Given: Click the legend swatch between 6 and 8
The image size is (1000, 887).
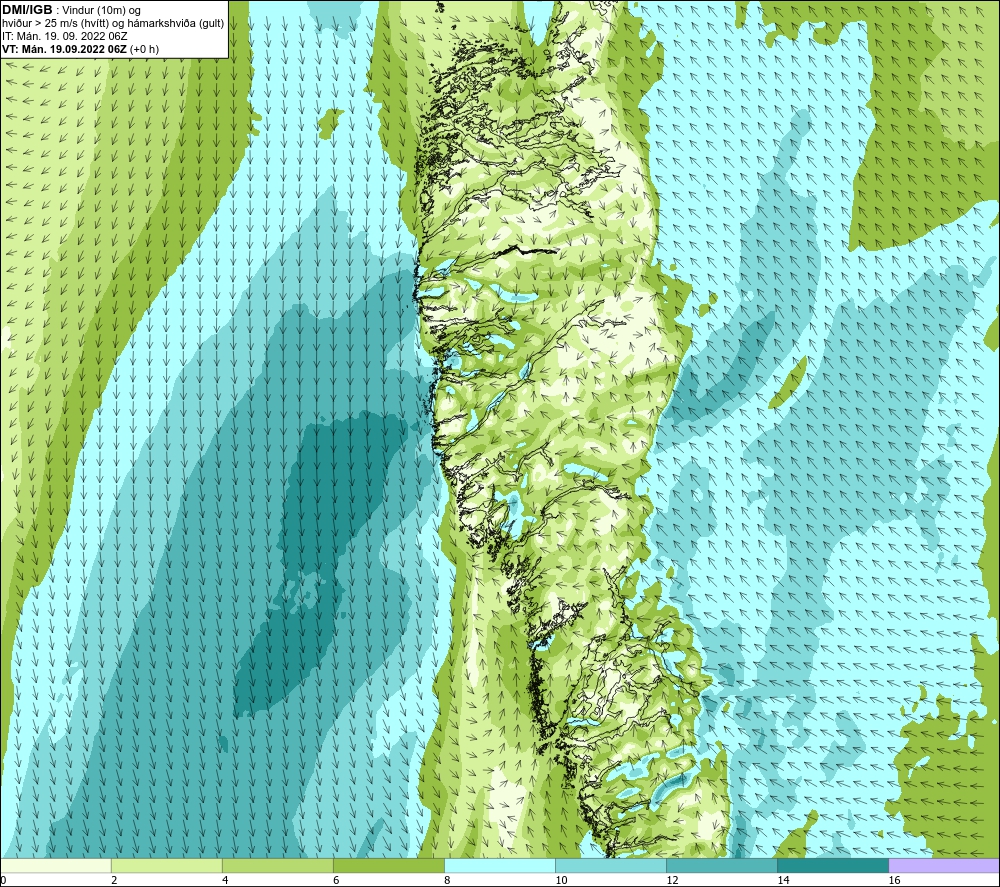Looking at the screenshot, I should click(388, 866).
